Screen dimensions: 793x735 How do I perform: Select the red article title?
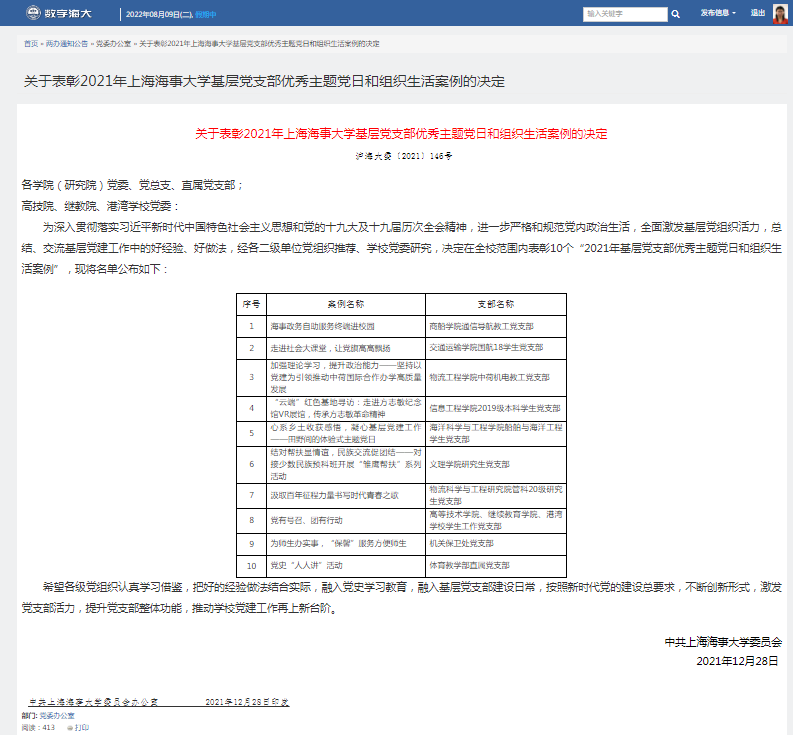(401, 134)
